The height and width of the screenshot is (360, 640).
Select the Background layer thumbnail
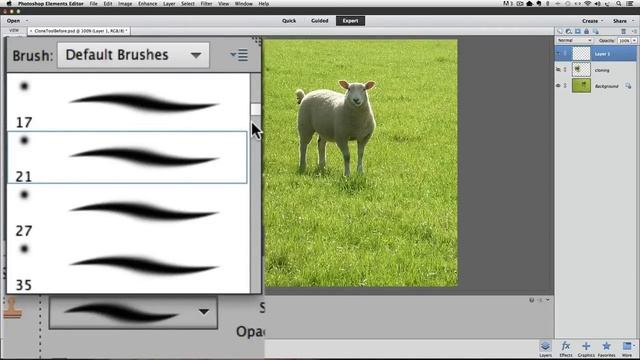tap(581, 86)
